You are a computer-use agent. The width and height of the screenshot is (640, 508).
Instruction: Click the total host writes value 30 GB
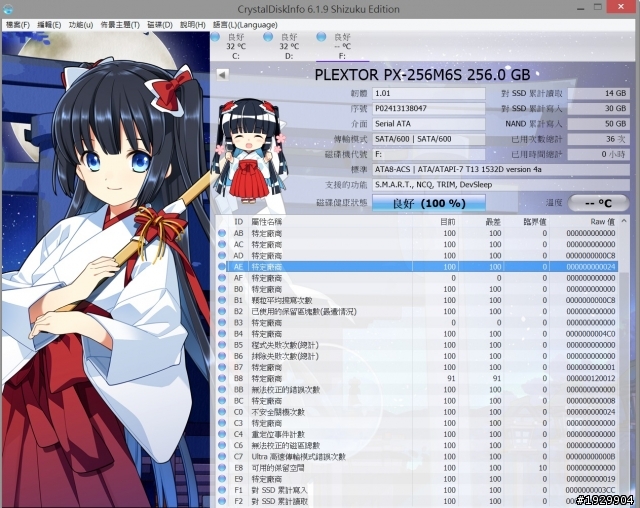[x=598, y=109]
